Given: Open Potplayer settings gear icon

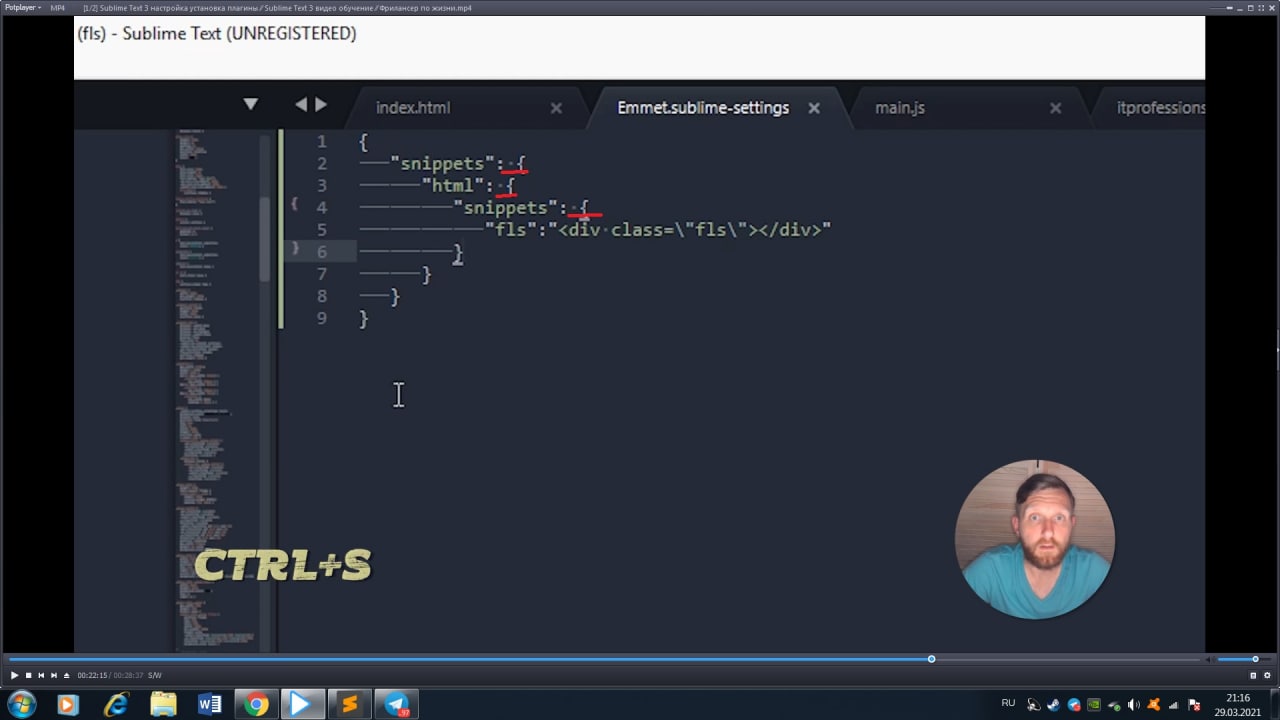Looking at the screenshot, I should point(1267,675).
